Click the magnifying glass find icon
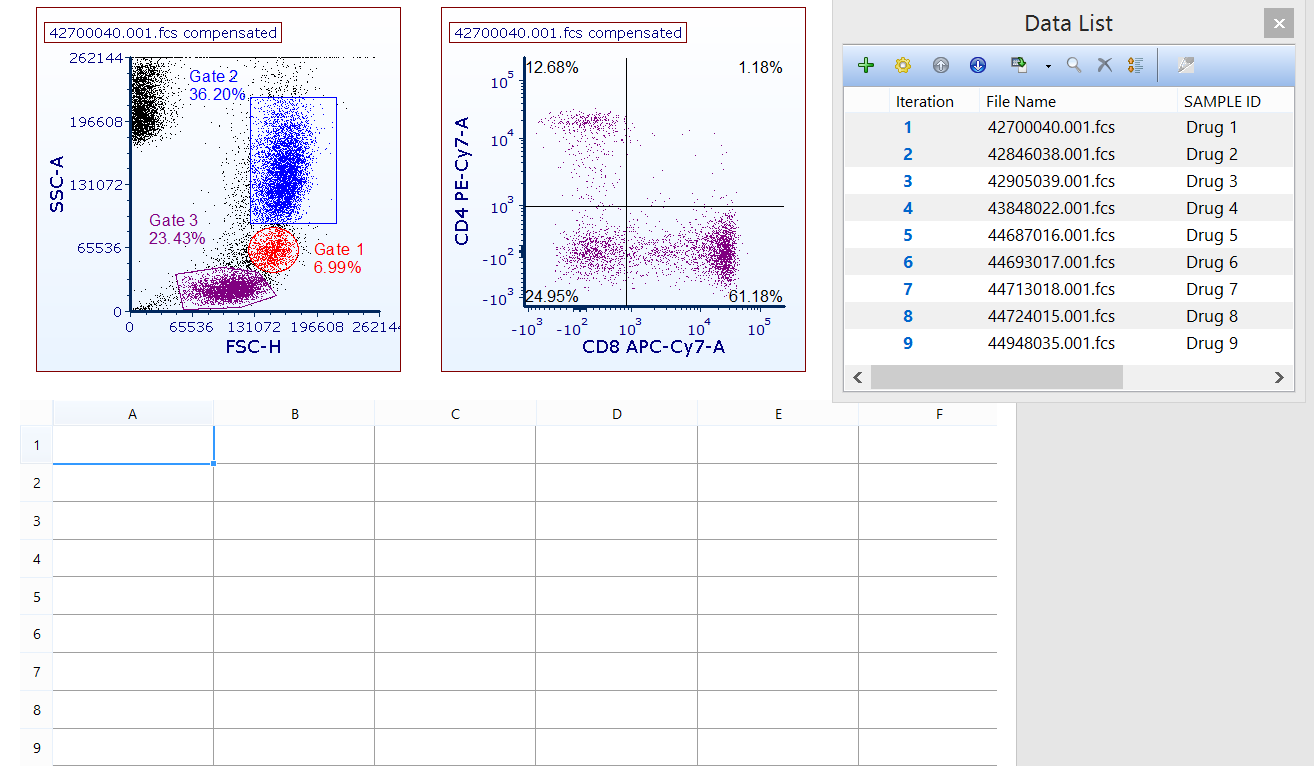The height and width of the screenshot is (766, 1314). (x=1074, y=65)
